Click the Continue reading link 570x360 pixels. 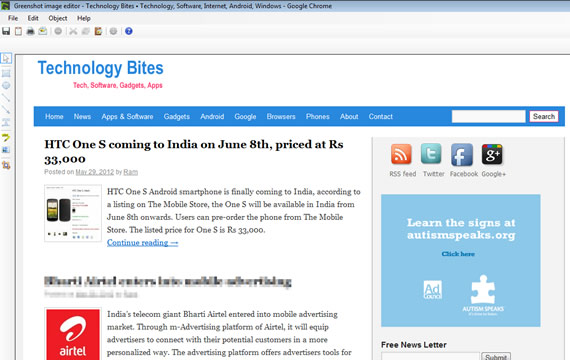tap(142, 243)
